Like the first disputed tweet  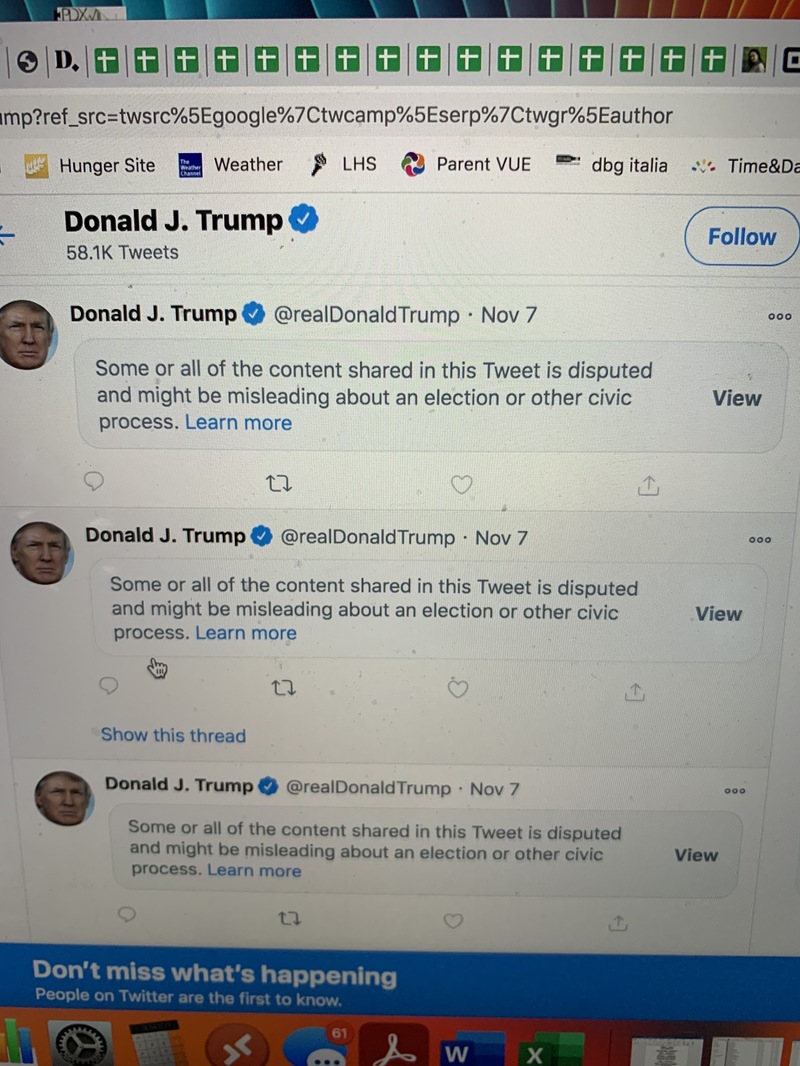click(461, 485)
